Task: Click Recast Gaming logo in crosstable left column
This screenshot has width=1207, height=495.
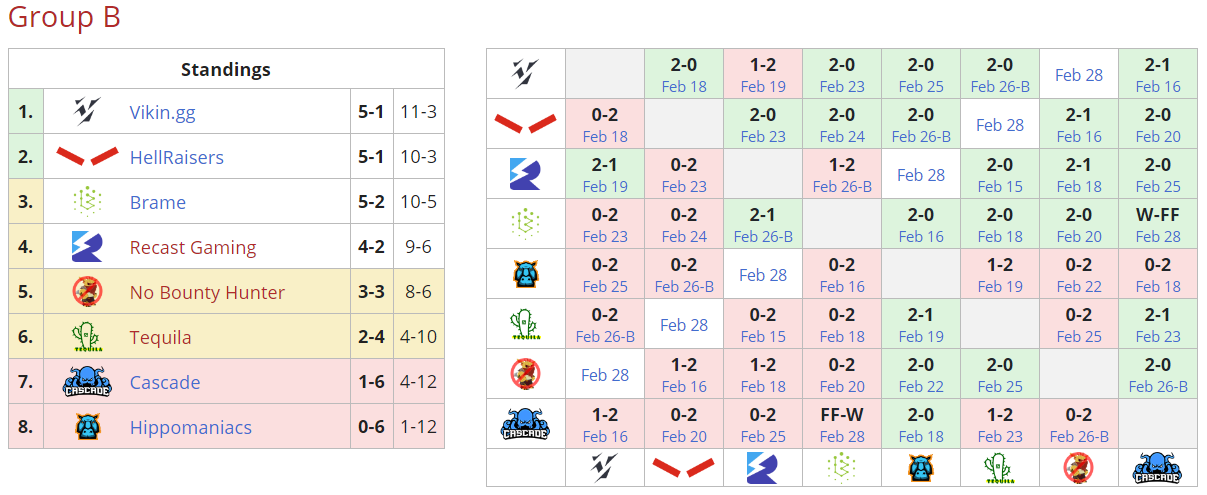Action: coord(525,174)
